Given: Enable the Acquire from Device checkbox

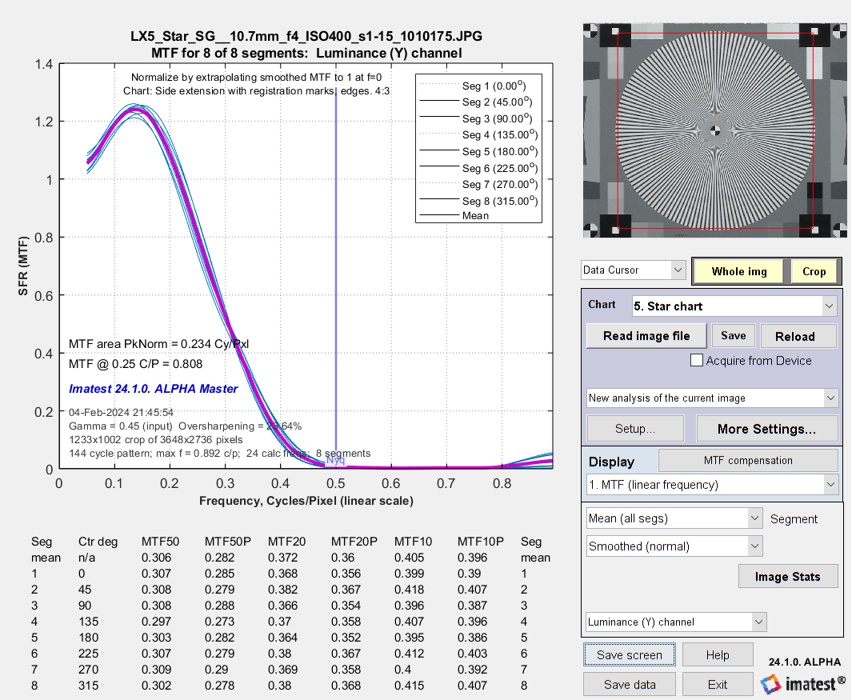Looking at the screenshot, I should tap(696, 360).
